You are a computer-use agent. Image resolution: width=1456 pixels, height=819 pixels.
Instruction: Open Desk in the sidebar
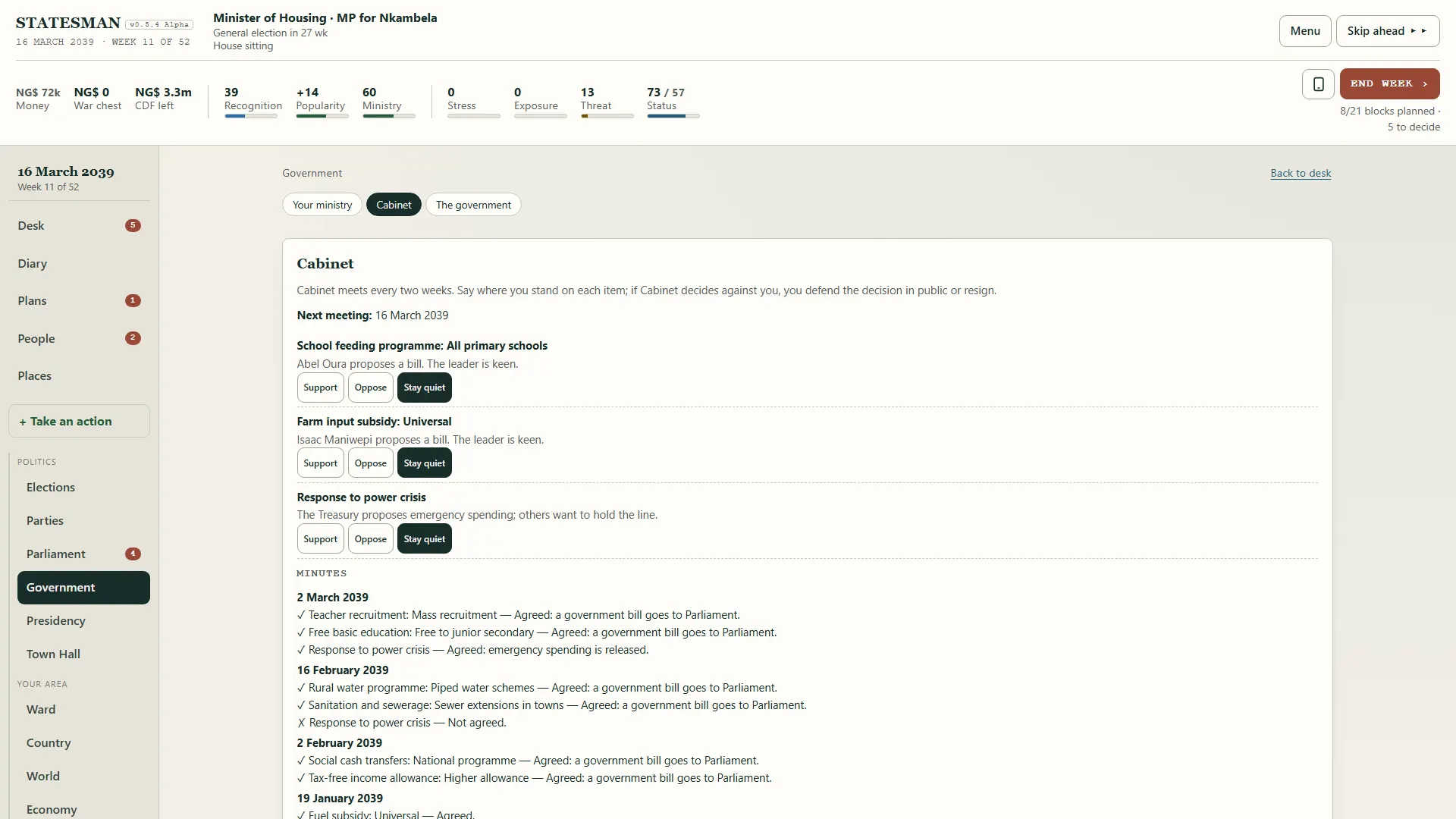(x=79, y=226)
